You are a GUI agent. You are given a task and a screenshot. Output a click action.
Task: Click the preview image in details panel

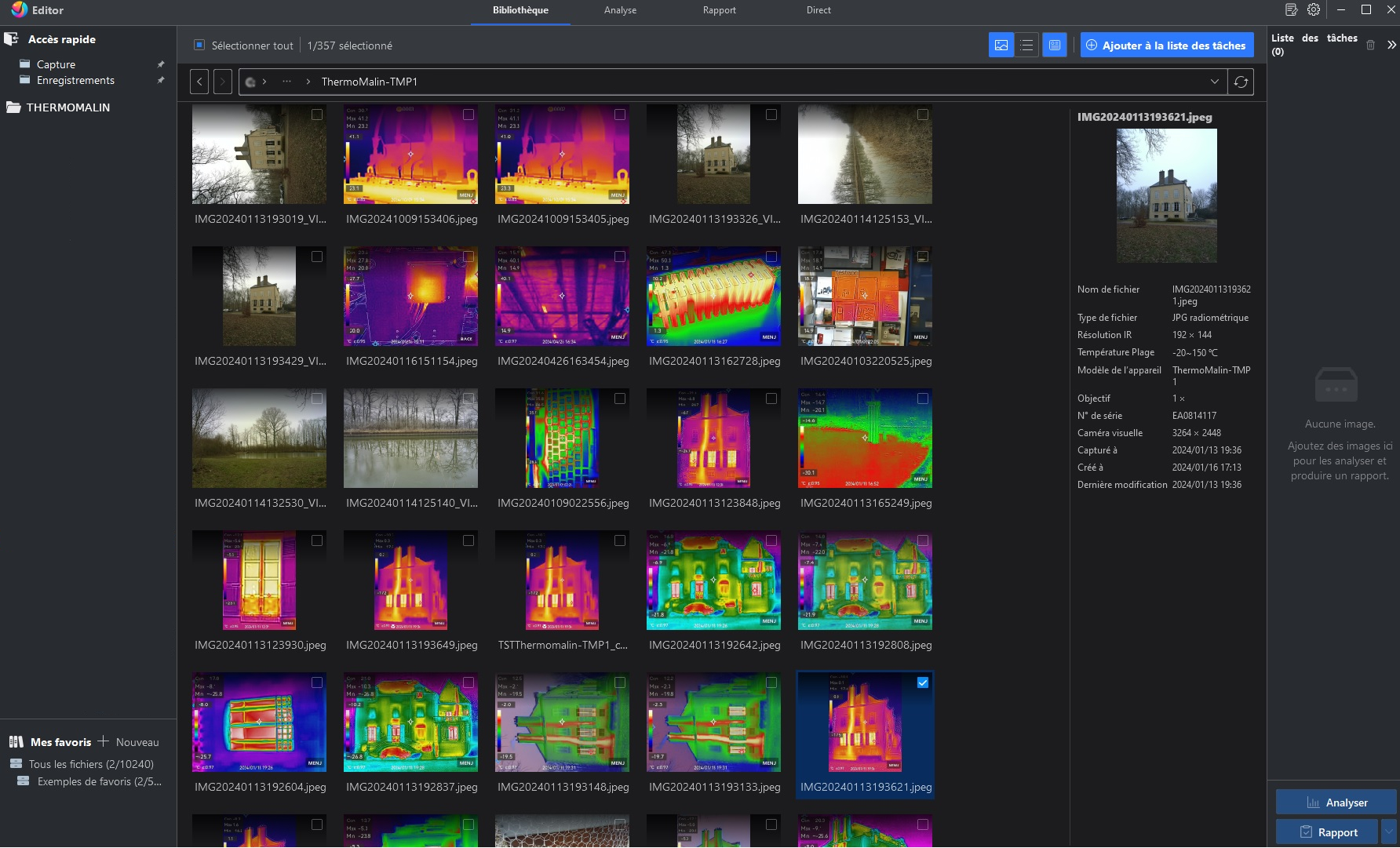pos(1166,195)
